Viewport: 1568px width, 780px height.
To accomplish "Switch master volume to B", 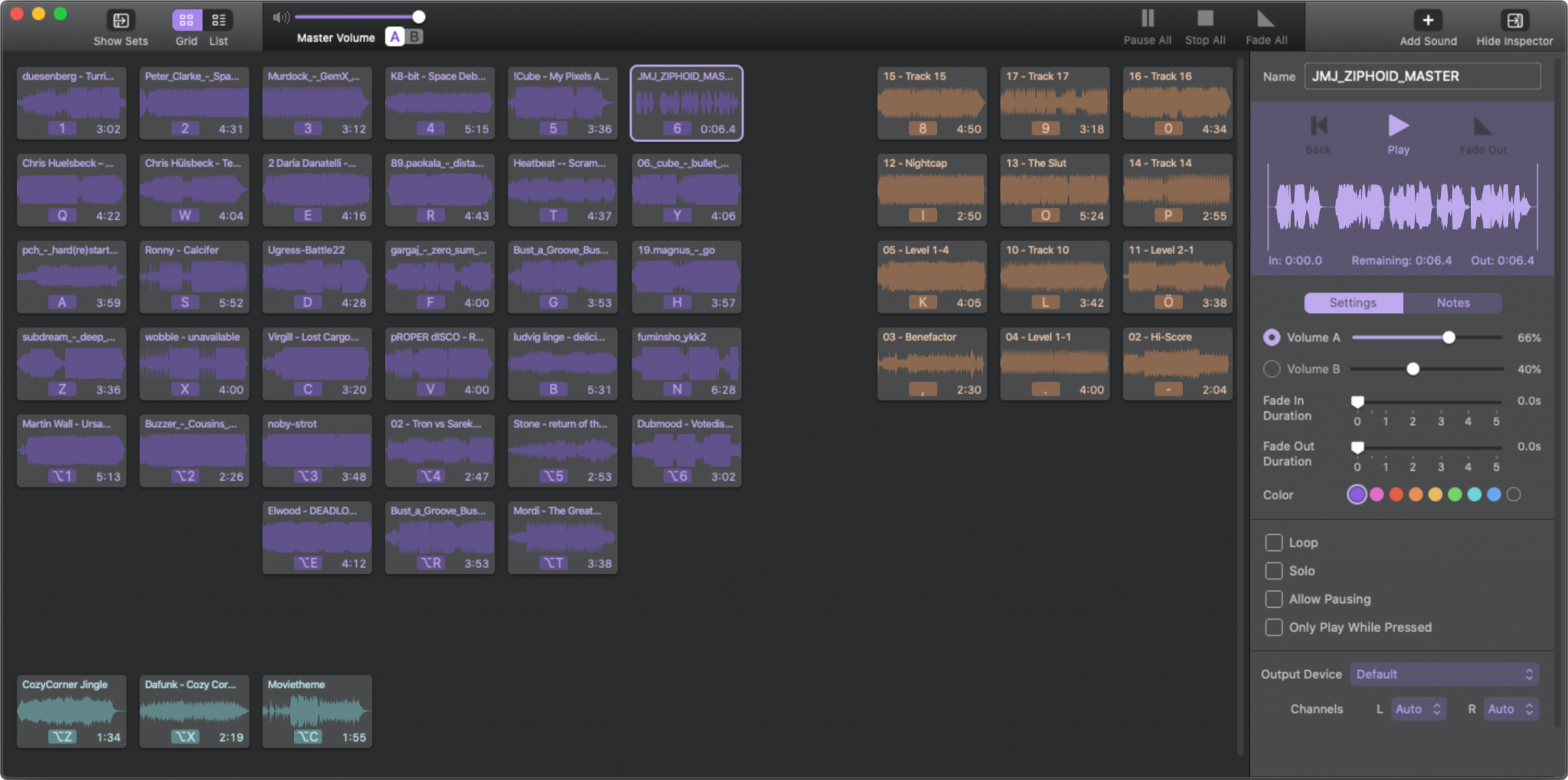I will point(414,37).
